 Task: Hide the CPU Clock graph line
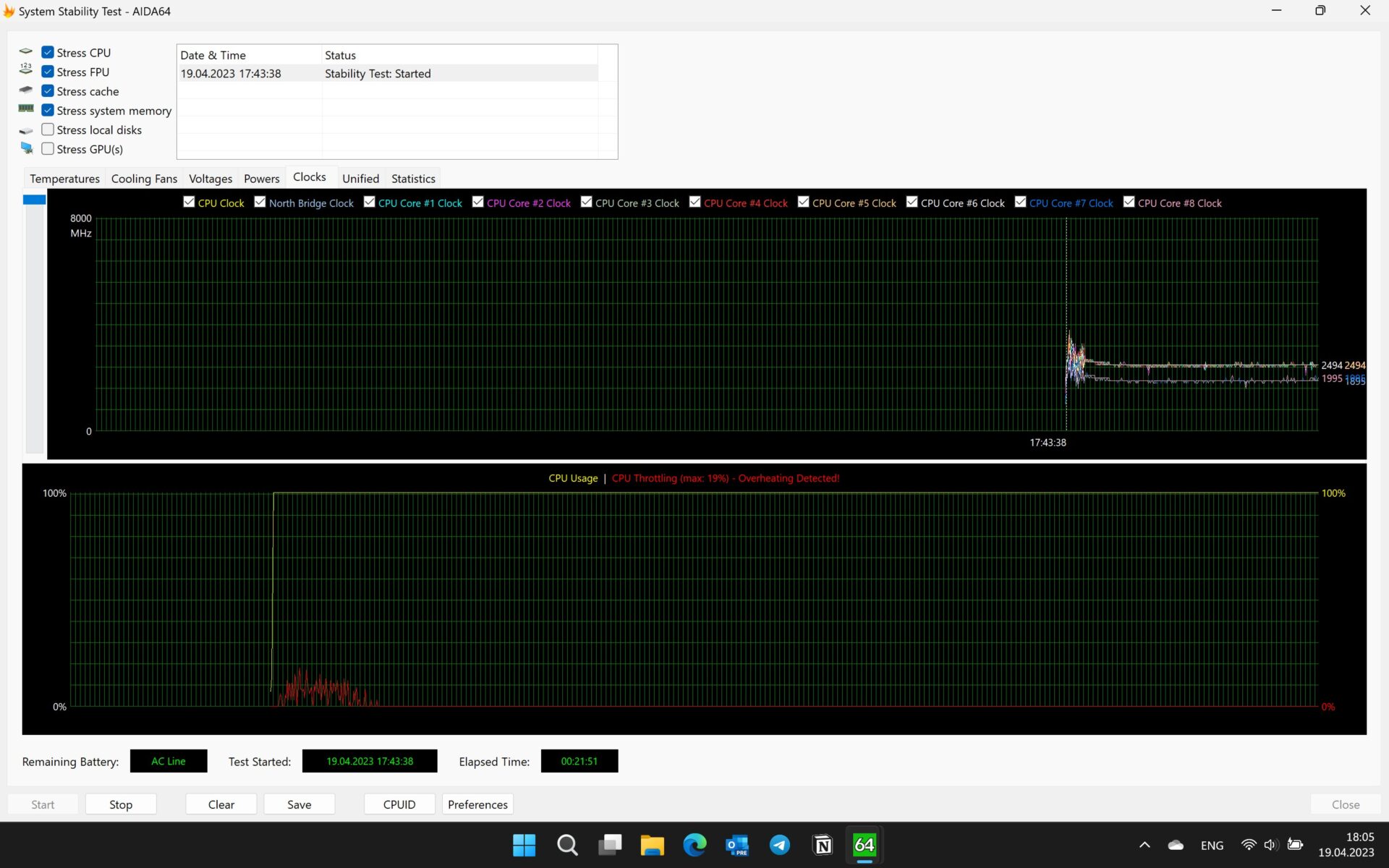pyautogui.click(x=189, y=202)
